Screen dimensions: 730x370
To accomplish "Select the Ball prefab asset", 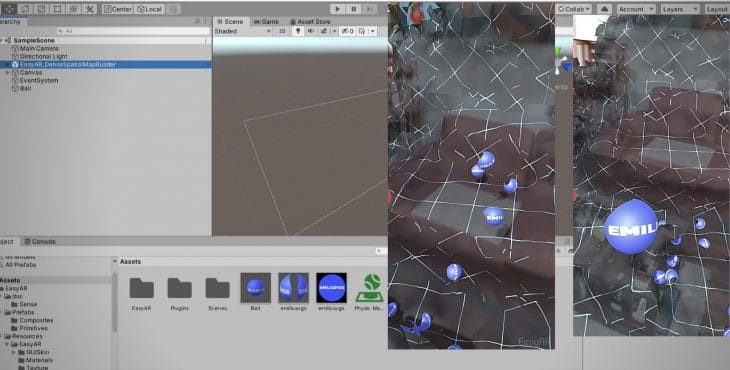I will (x=255, y=292).
